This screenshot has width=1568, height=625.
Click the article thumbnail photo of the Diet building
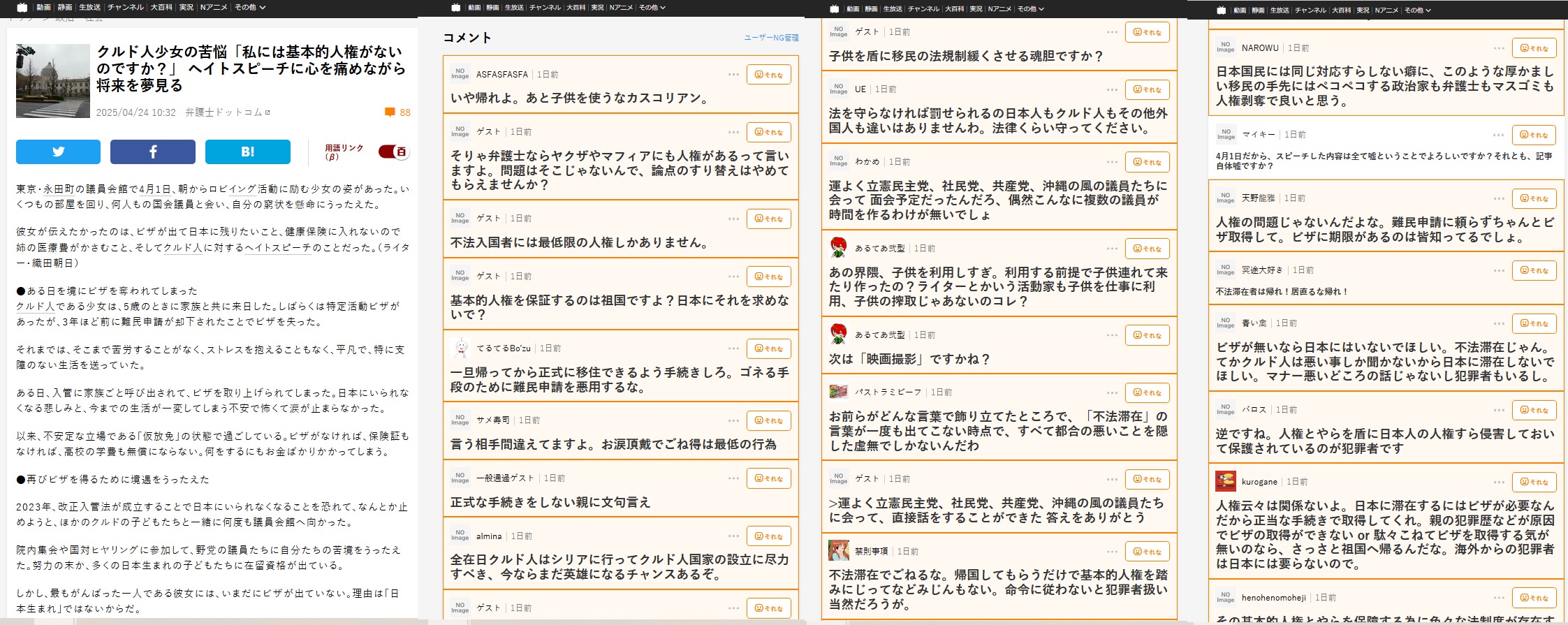(53, 81)
